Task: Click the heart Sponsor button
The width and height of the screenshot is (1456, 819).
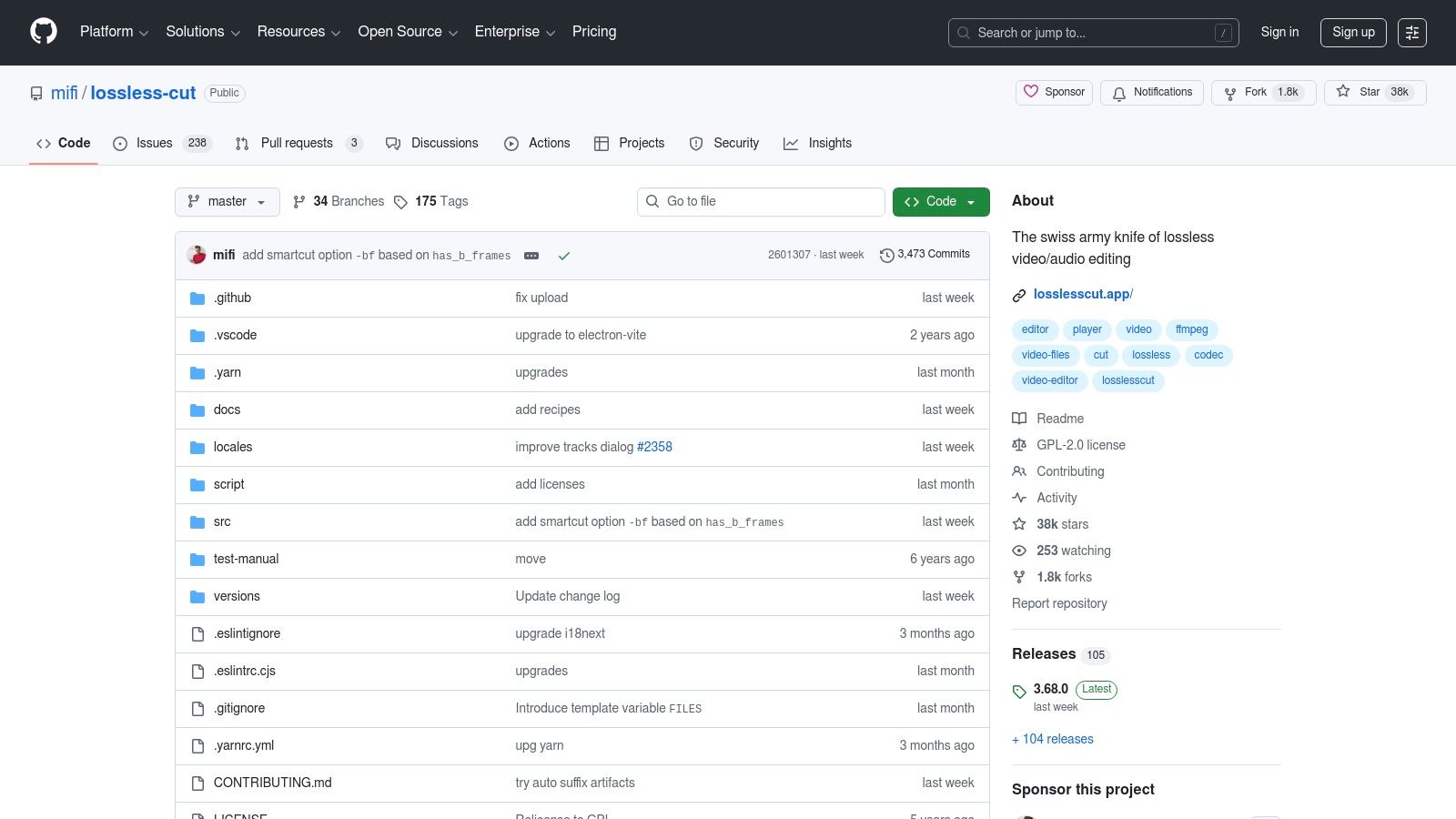Action: 1054,92
